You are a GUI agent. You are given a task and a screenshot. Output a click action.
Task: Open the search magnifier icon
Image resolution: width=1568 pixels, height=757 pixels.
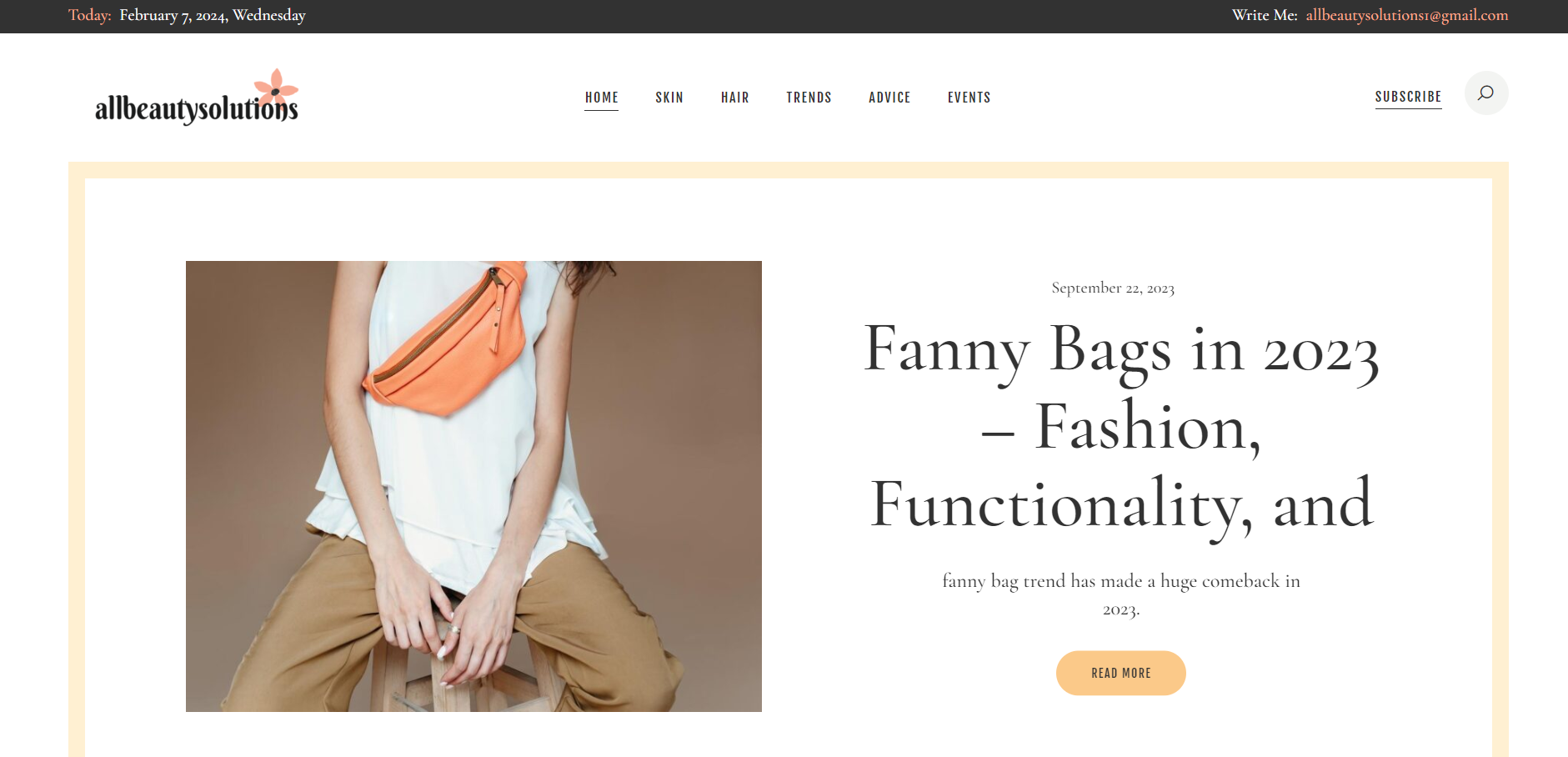pyautogui.click(x=1485, y=93)
